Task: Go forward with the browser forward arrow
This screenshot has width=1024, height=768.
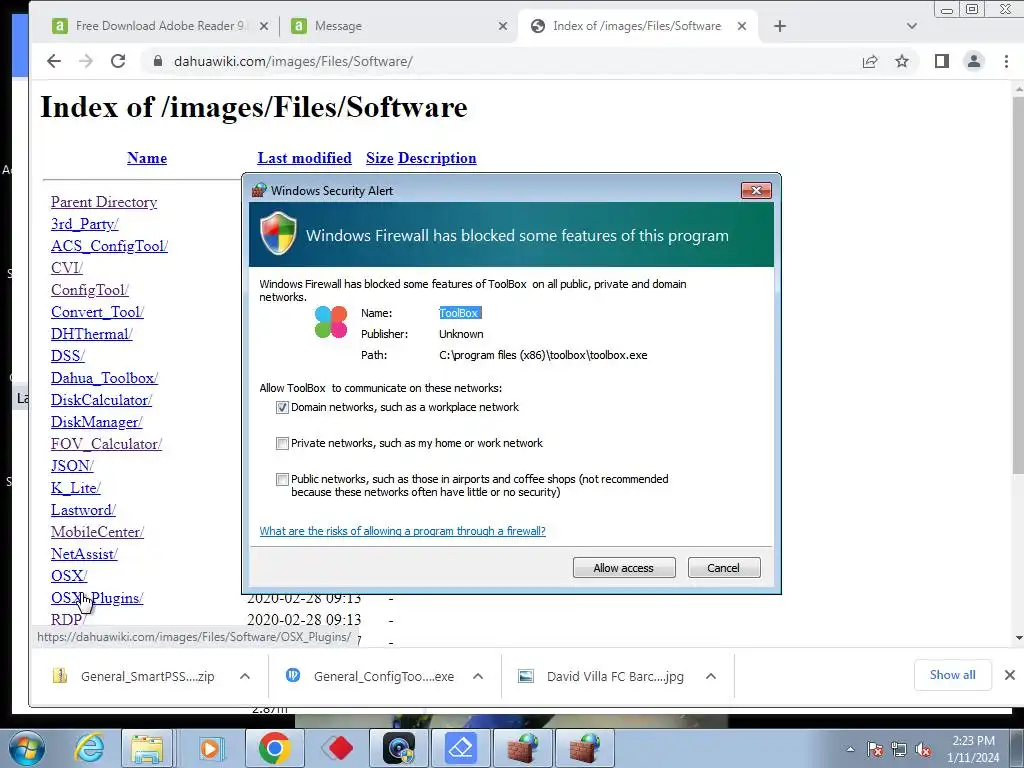Action: click(x=86, y=61)
